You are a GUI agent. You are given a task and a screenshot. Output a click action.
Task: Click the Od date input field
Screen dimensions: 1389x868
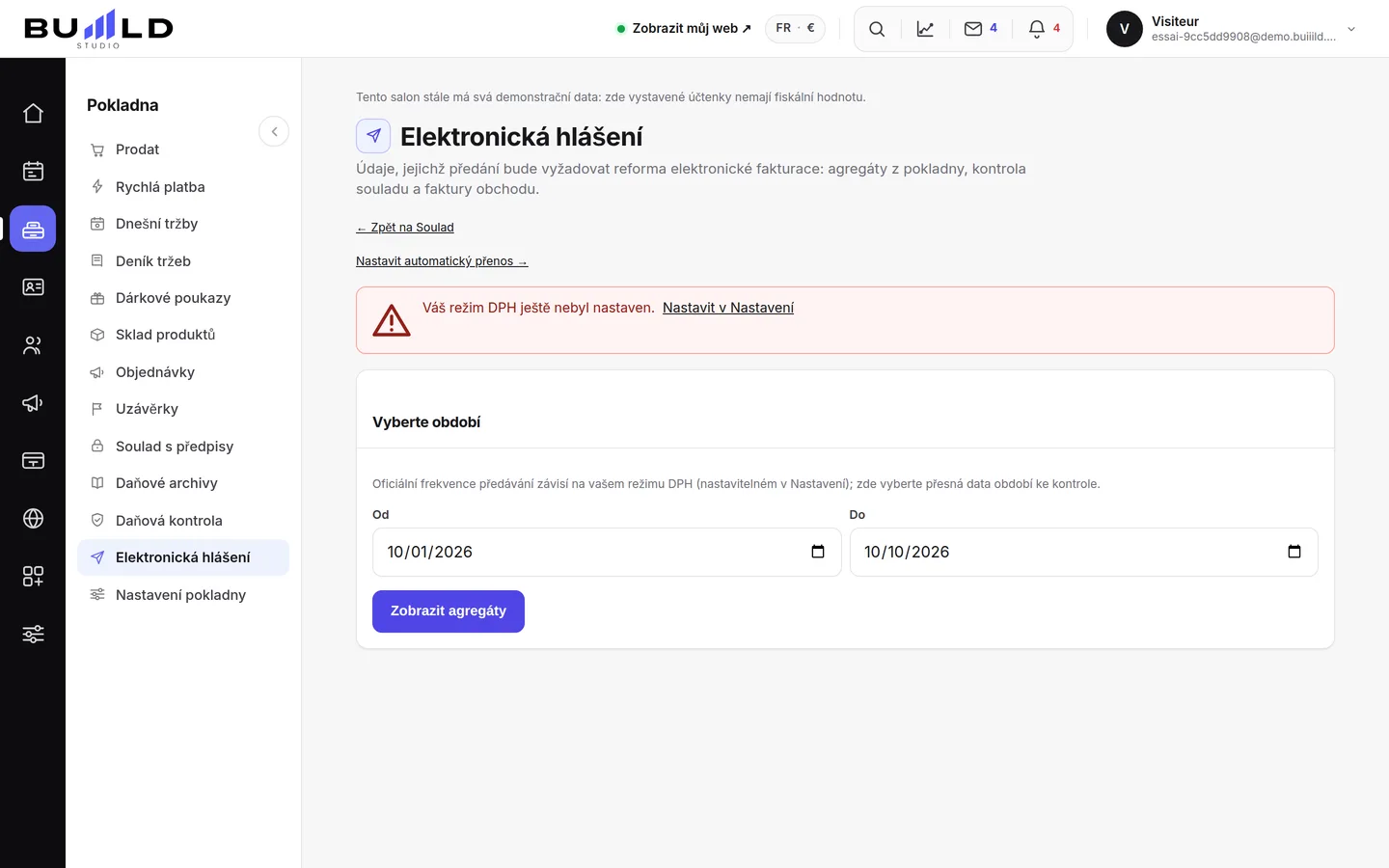tap(607, 552)
